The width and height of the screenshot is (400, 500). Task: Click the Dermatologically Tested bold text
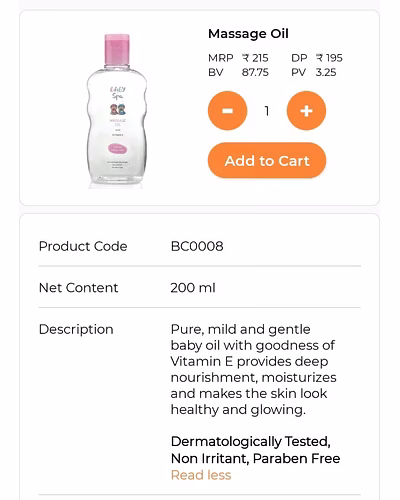click(x=255, y=450)
